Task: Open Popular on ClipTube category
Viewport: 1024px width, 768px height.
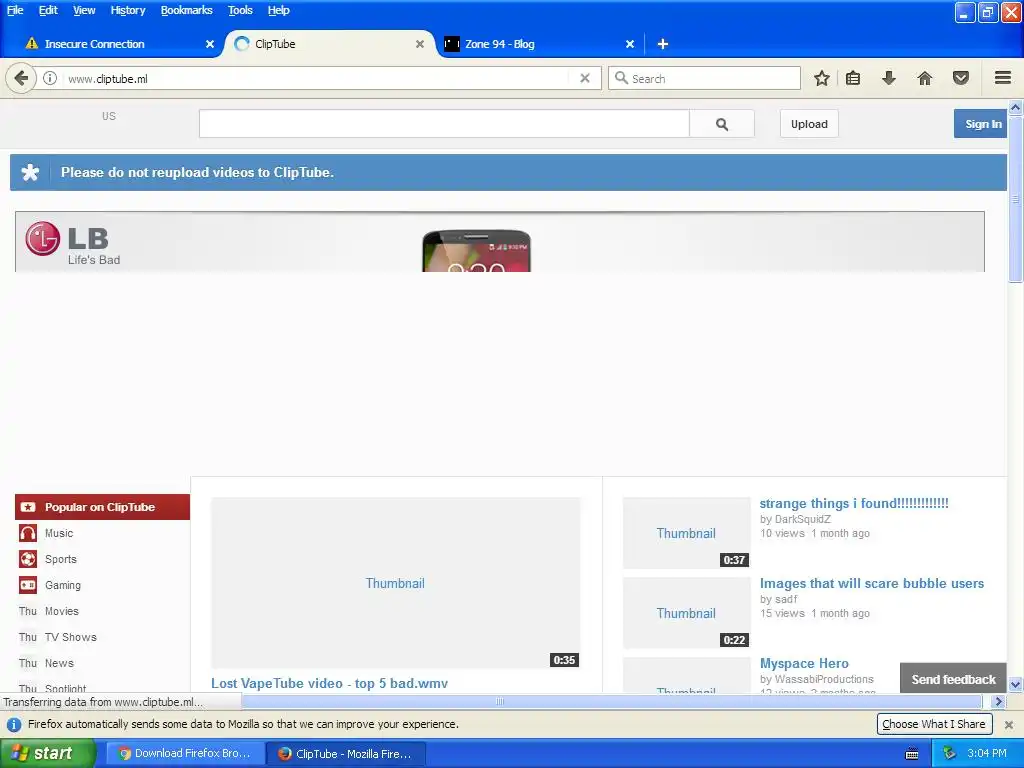Action: pos(103,507)
